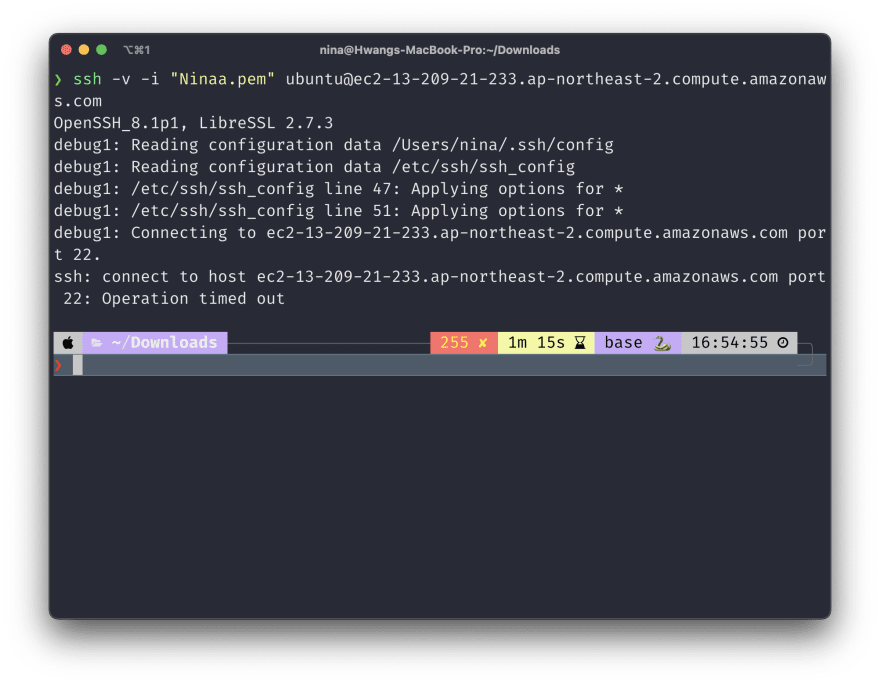This screenshot has width=880, height=684.
Task: Click the green prompt chevron before ssh
Action: click(x=58, y=80)
